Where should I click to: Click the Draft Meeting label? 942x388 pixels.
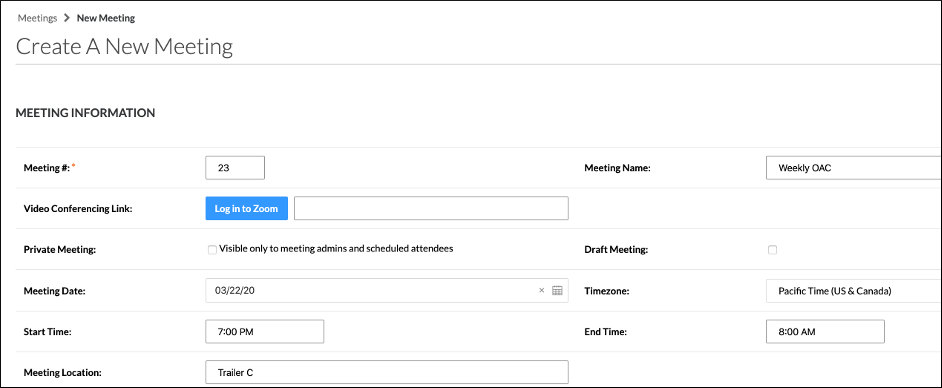pos(616,250)
